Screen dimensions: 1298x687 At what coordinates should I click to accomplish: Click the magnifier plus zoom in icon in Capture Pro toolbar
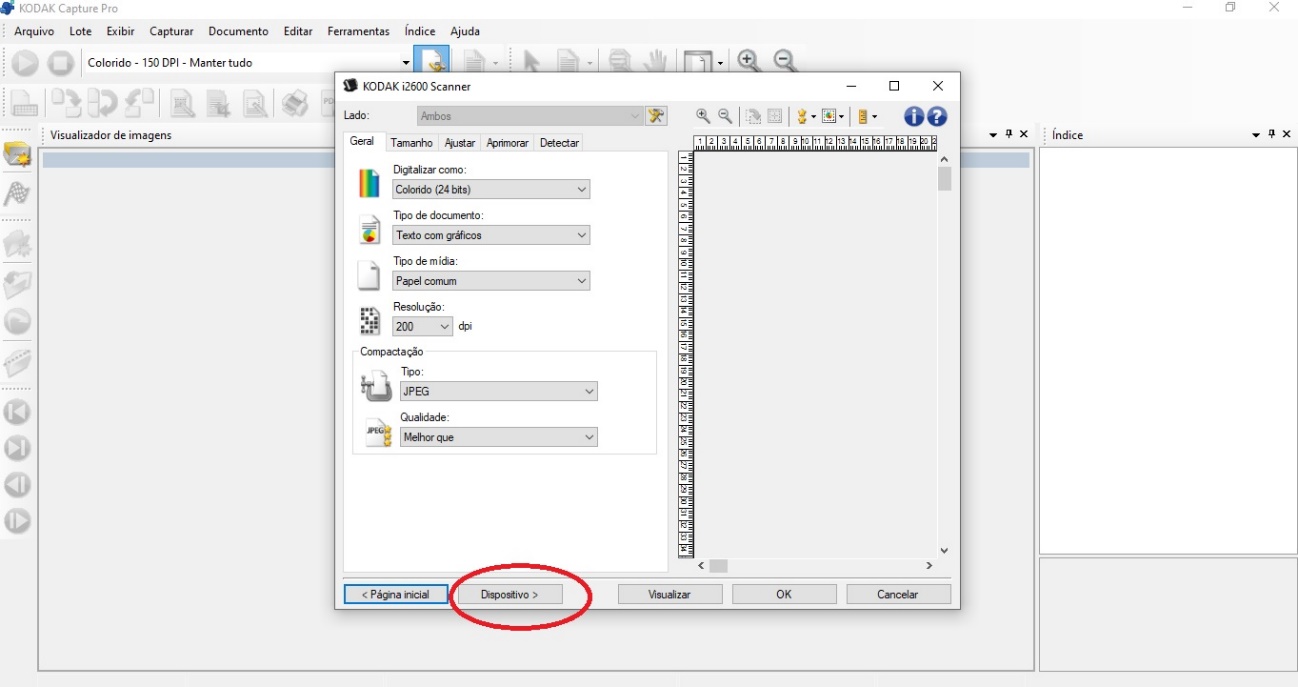coord(748,61)
